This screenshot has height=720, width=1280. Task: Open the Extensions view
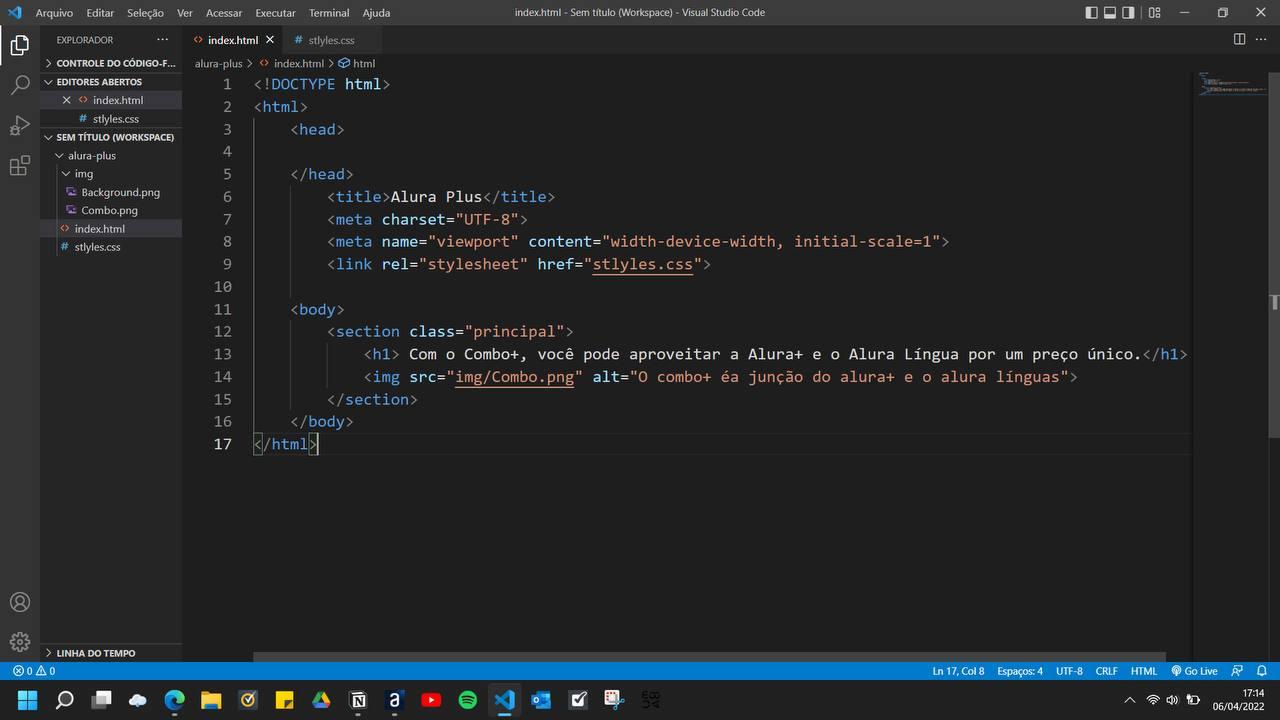20,166
